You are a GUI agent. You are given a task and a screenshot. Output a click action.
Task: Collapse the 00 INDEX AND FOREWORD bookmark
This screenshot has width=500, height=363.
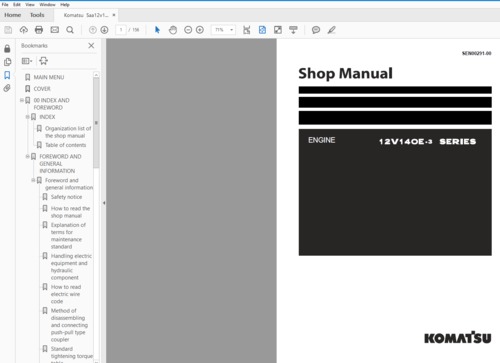point(22,100)
